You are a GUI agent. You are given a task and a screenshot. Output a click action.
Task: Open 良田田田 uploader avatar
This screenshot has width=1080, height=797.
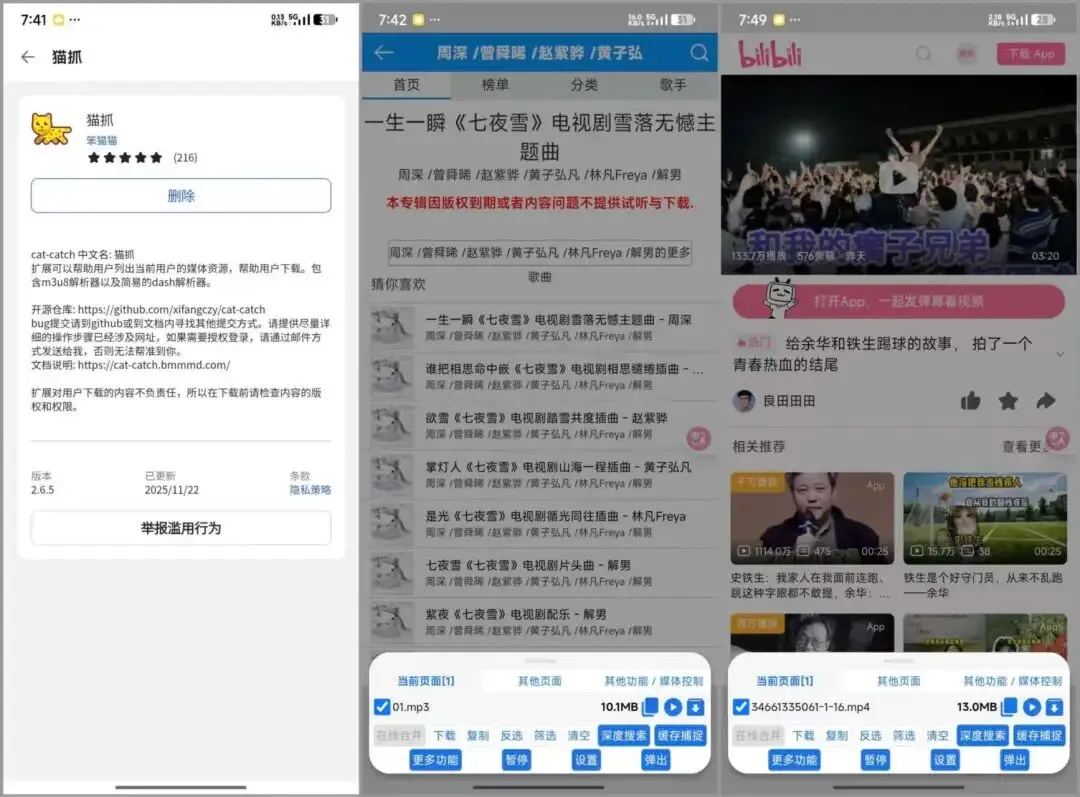click(x=744, y=401)
